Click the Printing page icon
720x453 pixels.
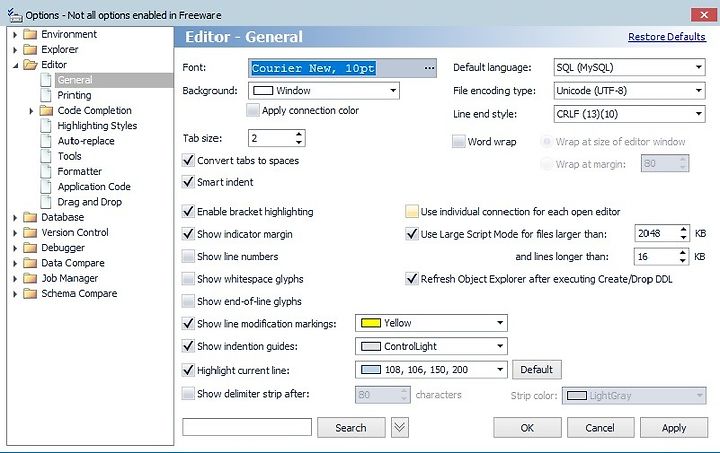coord(46,95)
